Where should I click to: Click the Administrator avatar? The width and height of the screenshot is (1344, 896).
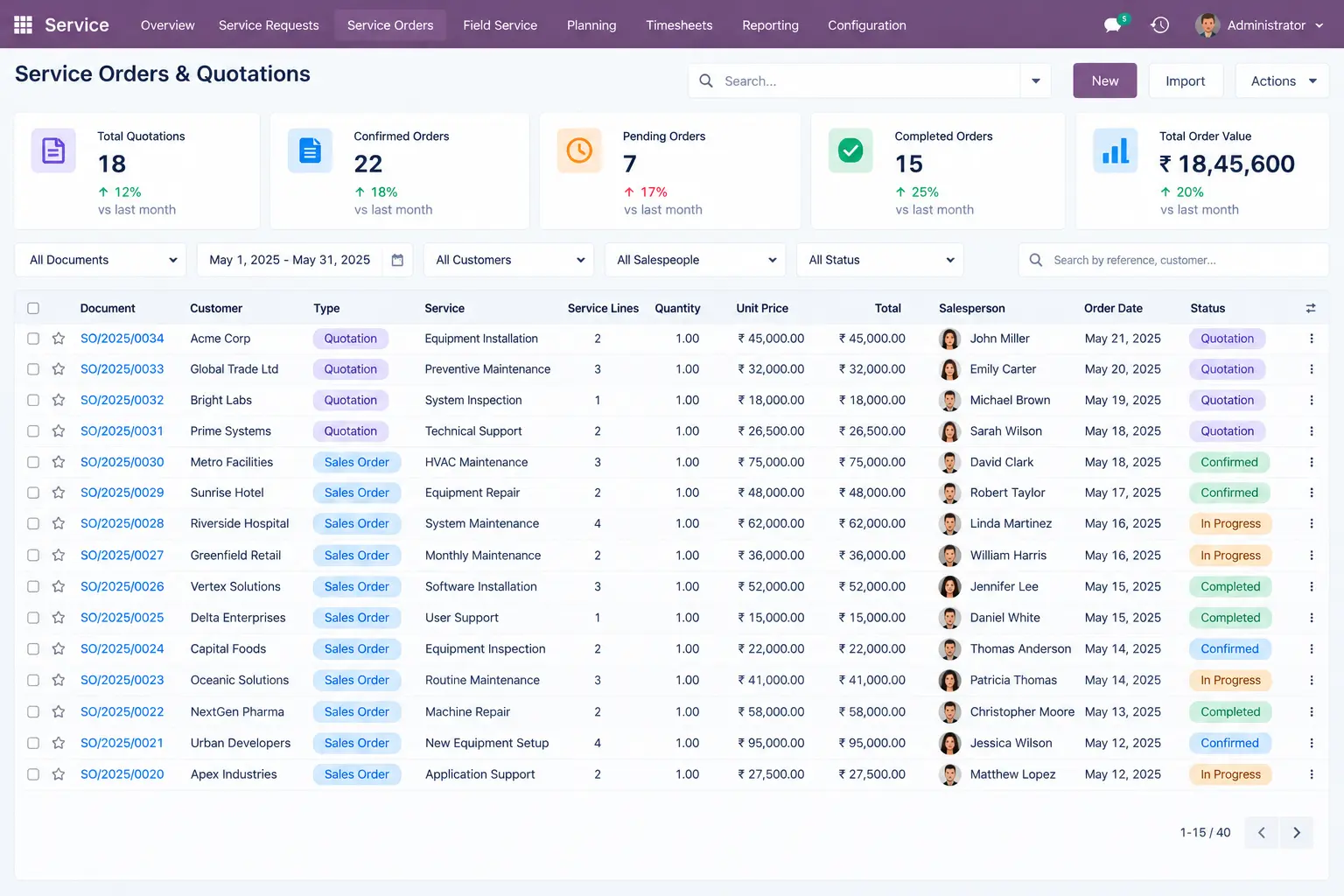1207,25
